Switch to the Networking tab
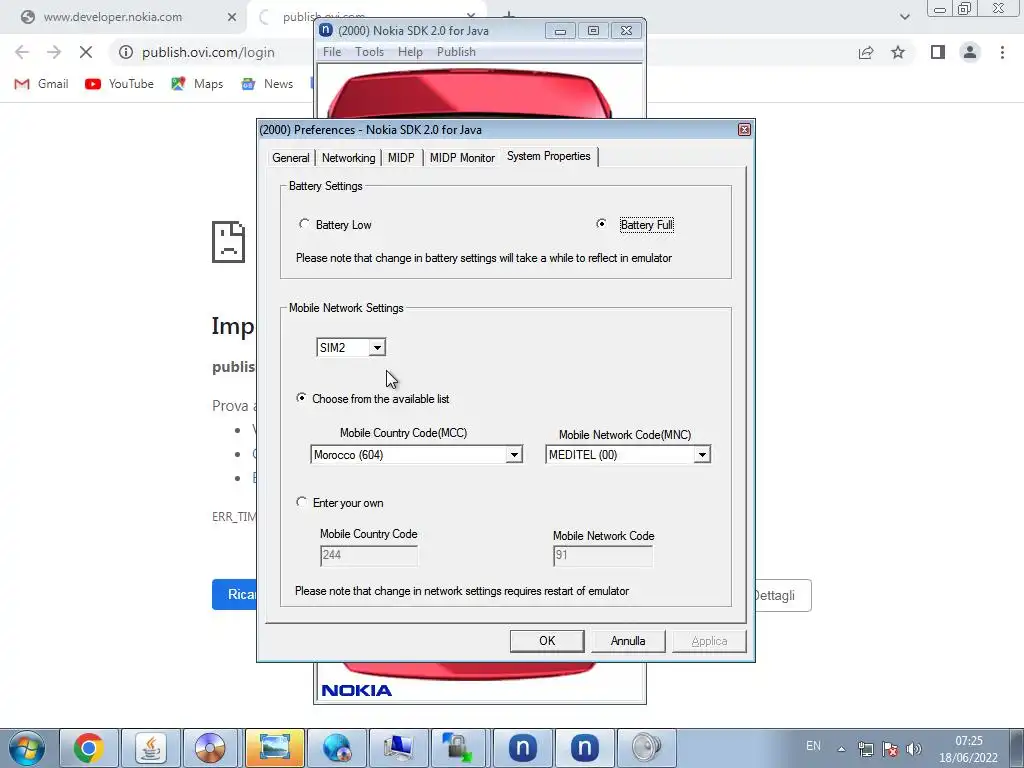This screenshot has width=1024, height=768. point(349,157)
